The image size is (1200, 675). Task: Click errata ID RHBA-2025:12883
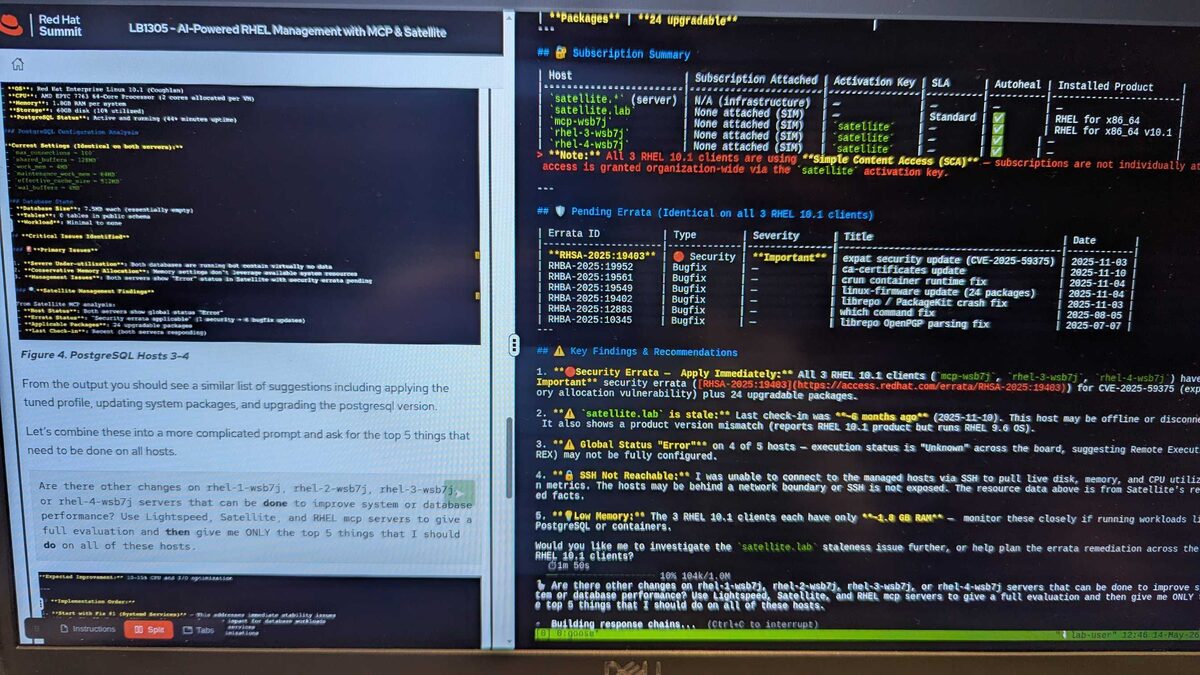pyautogui.click(x=590, y=311)
